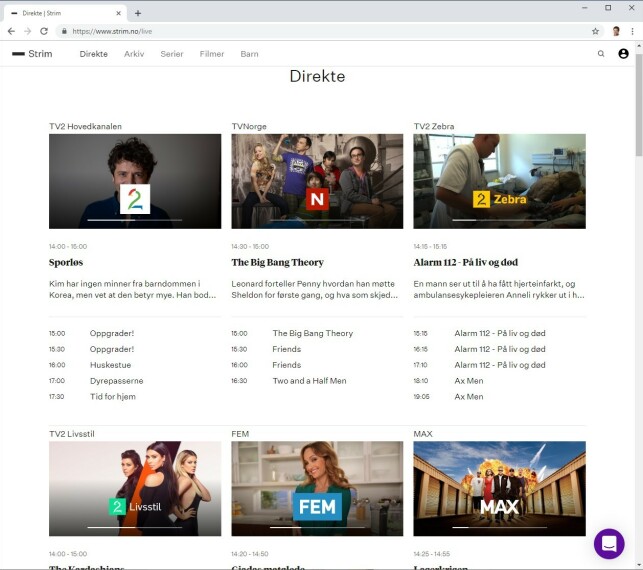Click the Sporløs description text
The height and width of the screenshot is (570, 643).
tap(132, 290)
